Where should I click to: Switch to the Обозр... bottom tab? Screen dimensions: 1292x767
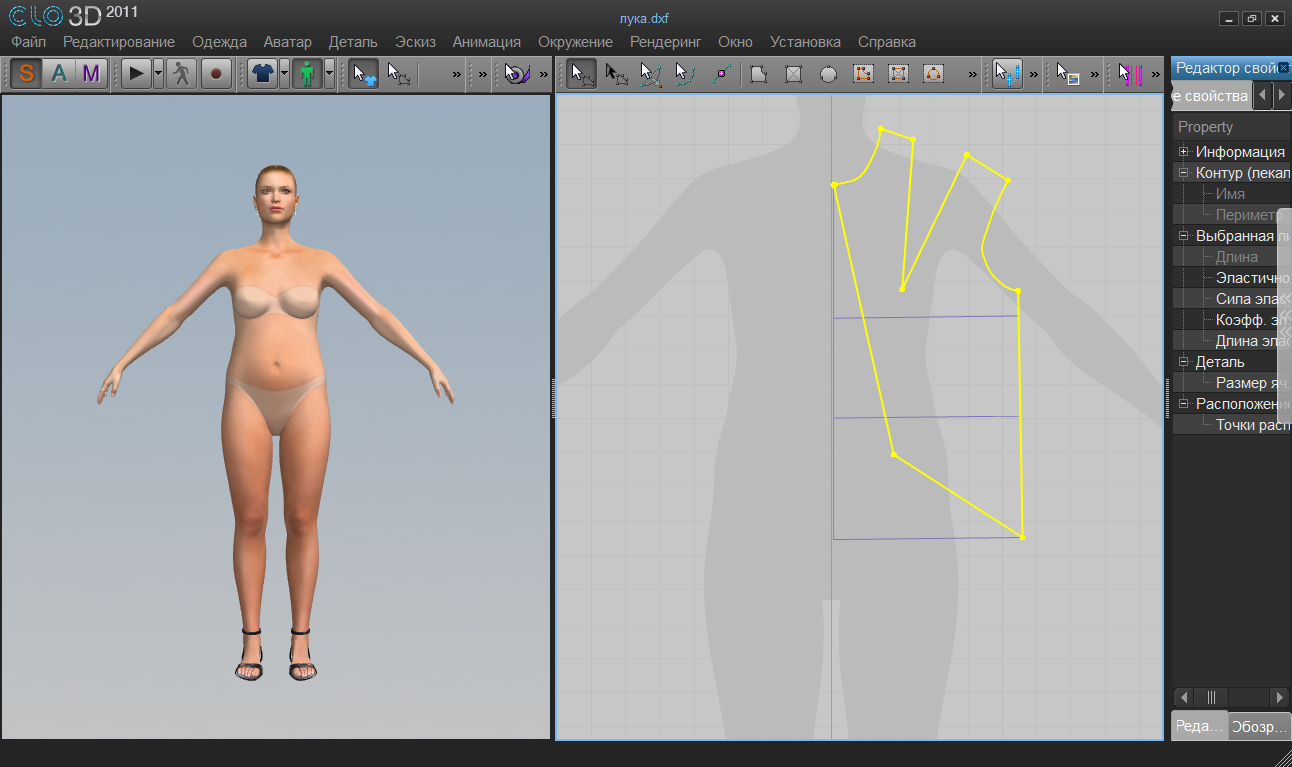[1260, 726]
